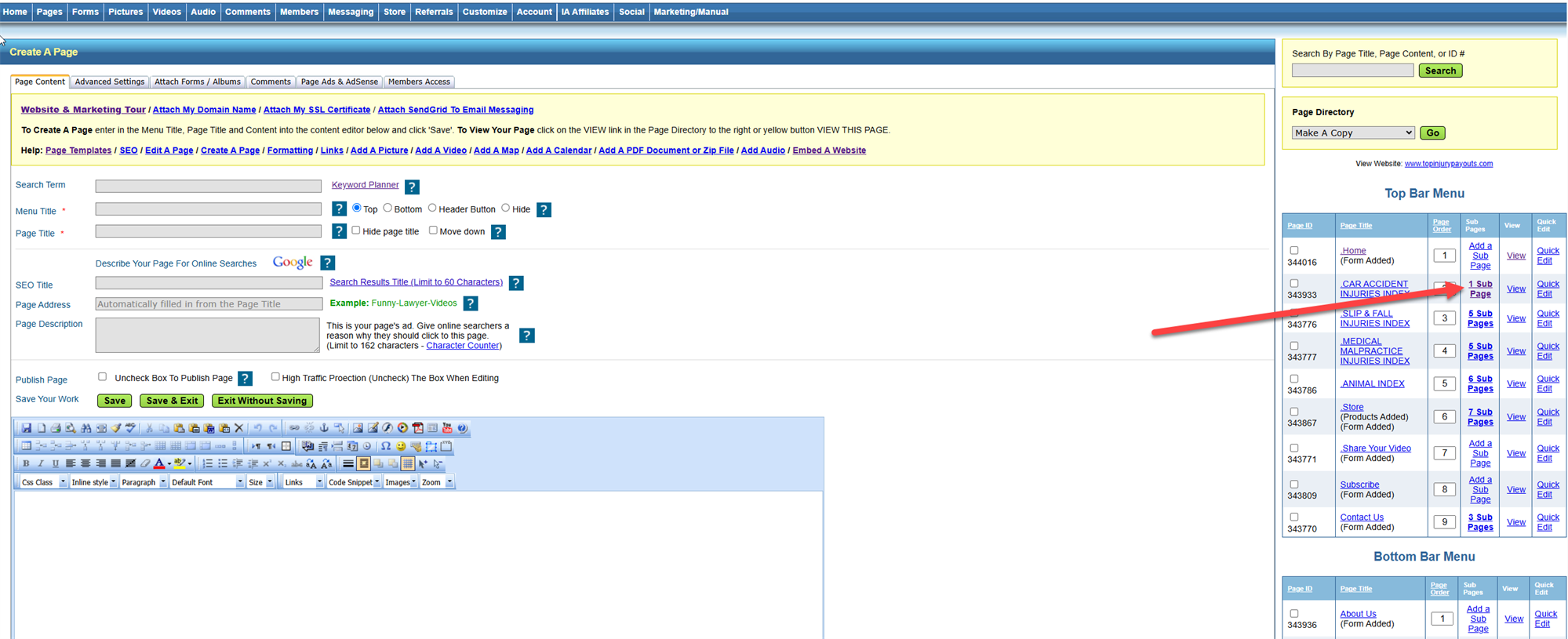Insert special character with Omega icon

[x=385, y=446]
